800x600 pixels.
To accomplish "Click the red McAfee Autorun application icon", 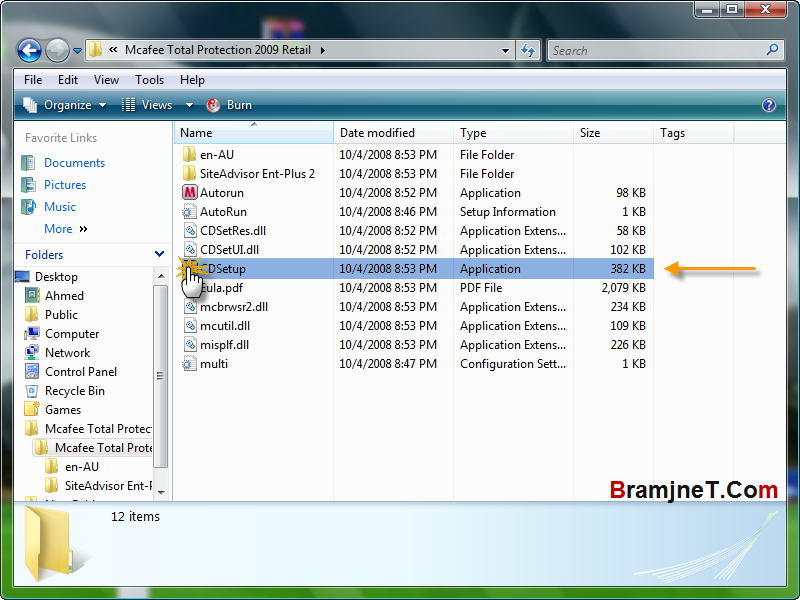I will pos(189,193).
